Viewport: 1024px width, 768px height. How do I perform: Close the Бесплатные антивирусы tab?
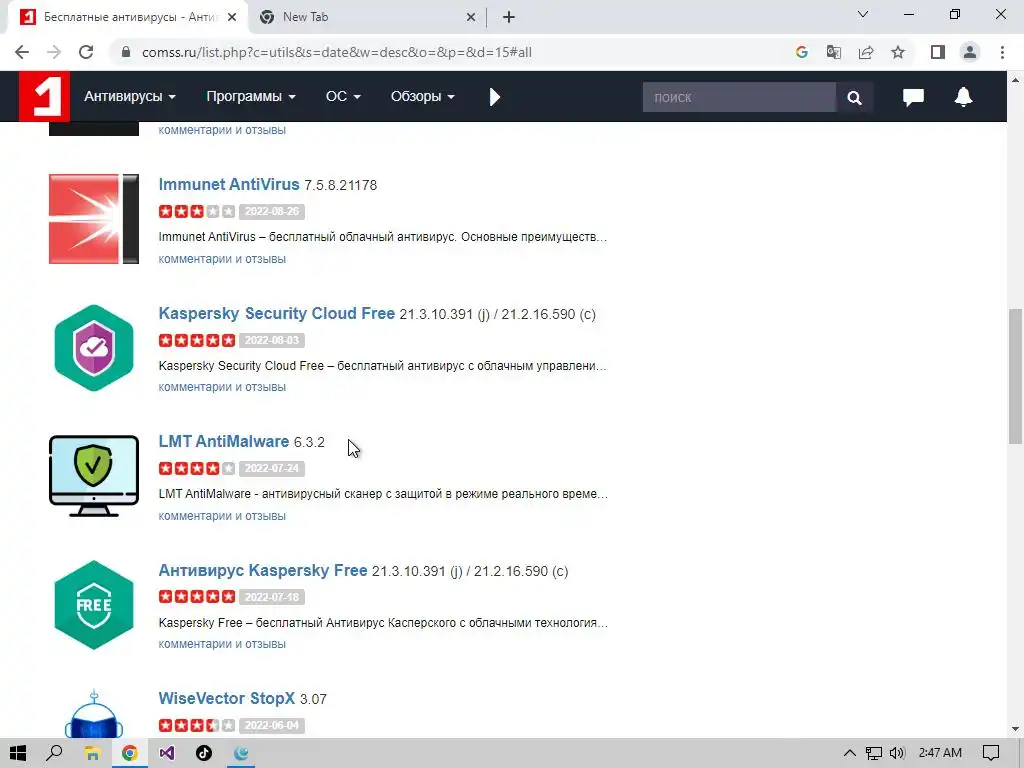(232, 18)
